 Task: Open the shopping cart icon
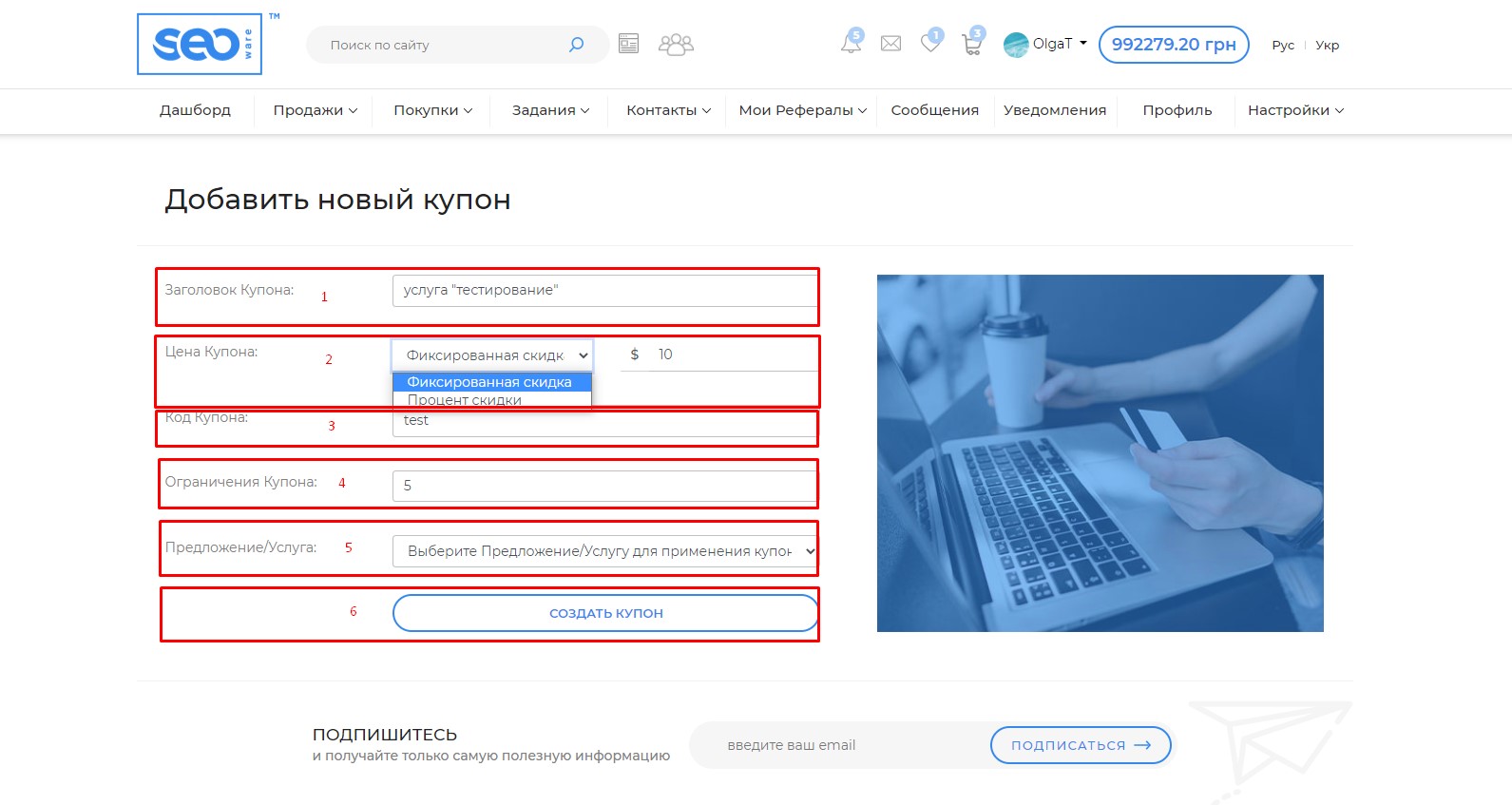click(x=971, y=44)
